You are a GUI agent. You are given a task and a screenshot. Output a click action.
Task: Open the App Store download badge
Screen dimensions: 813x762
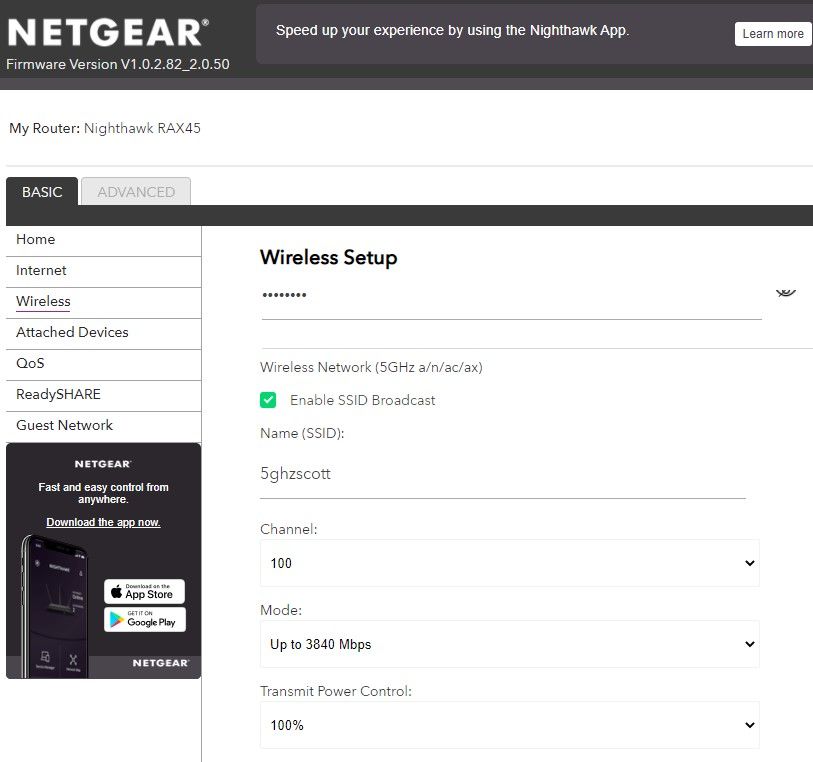pyautogui.click(x=143, y=591)
